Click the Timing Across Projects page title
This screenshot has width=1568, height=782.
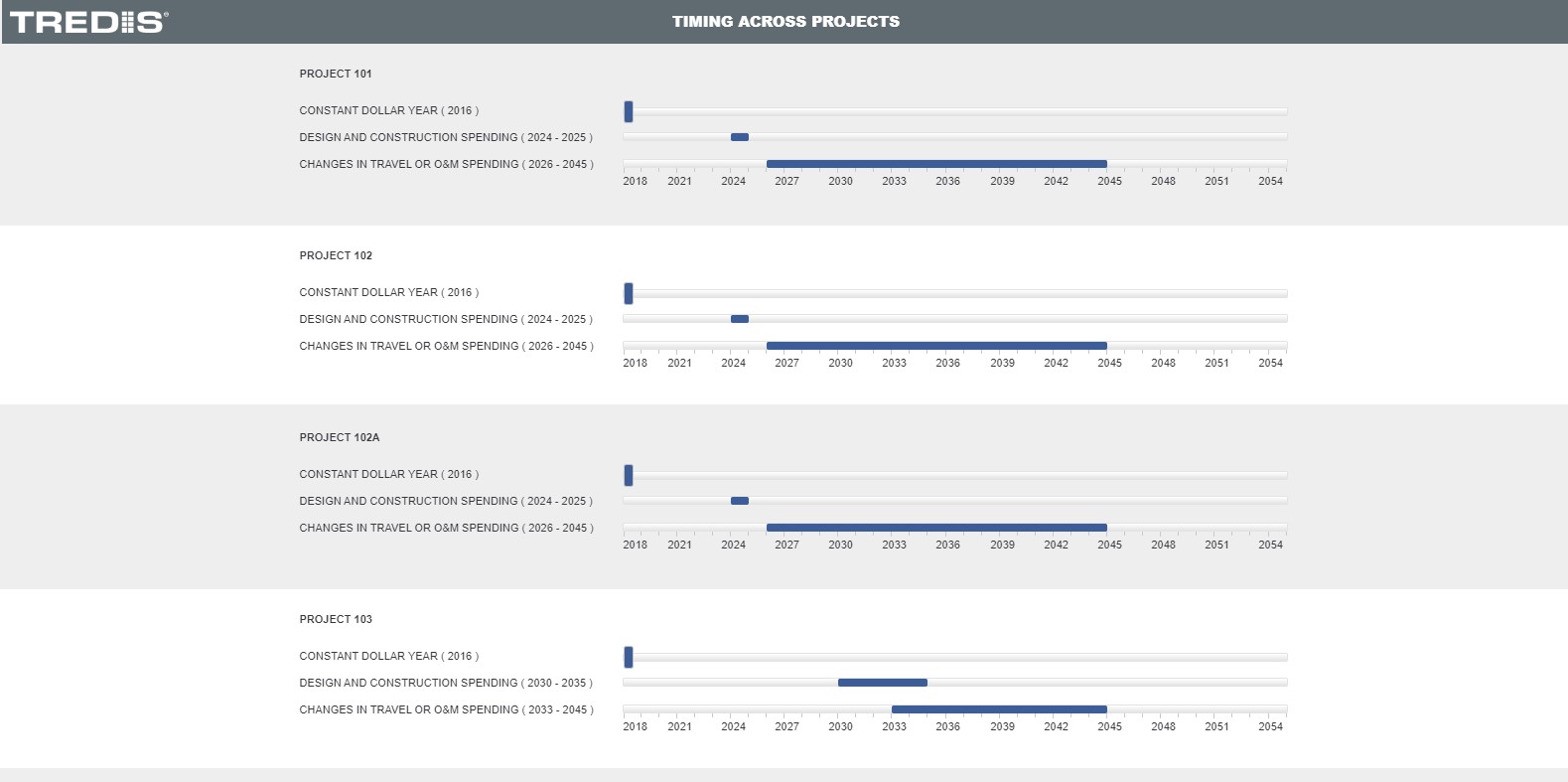785,22
